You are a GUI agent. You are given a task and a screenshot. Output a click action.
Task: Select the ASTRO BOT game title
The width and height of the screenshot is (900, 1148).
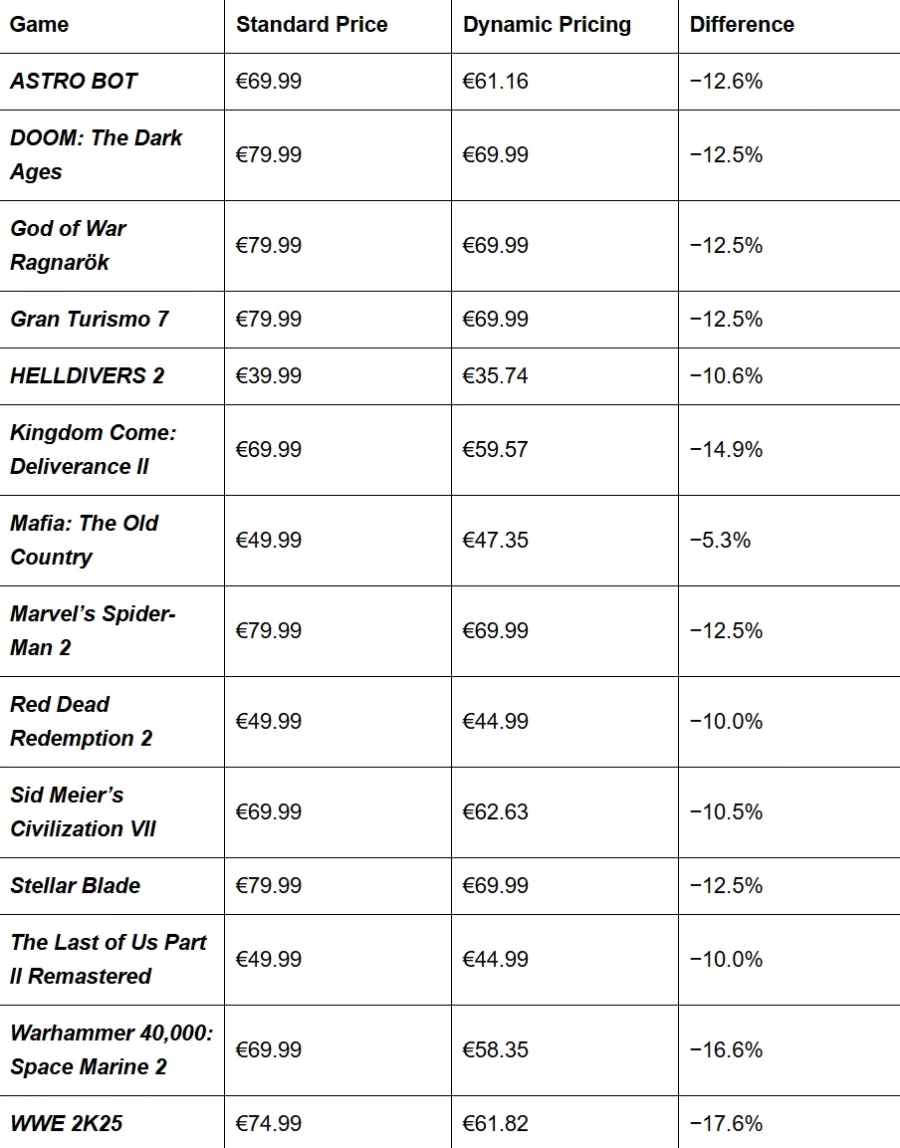pyautogui.click(x=74, y=81)
